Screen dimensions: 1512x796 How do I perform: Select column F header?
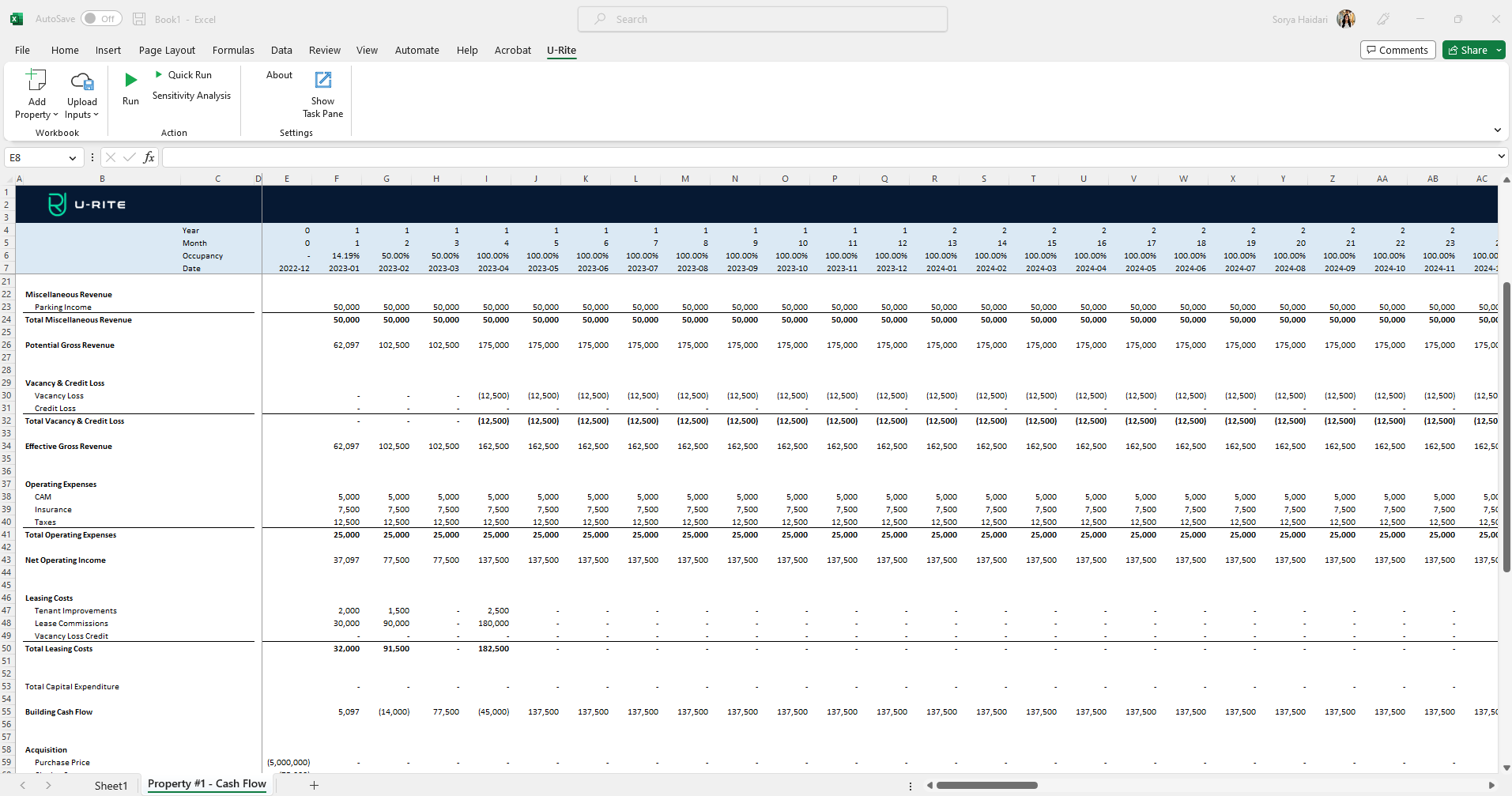tap(337, 179)
